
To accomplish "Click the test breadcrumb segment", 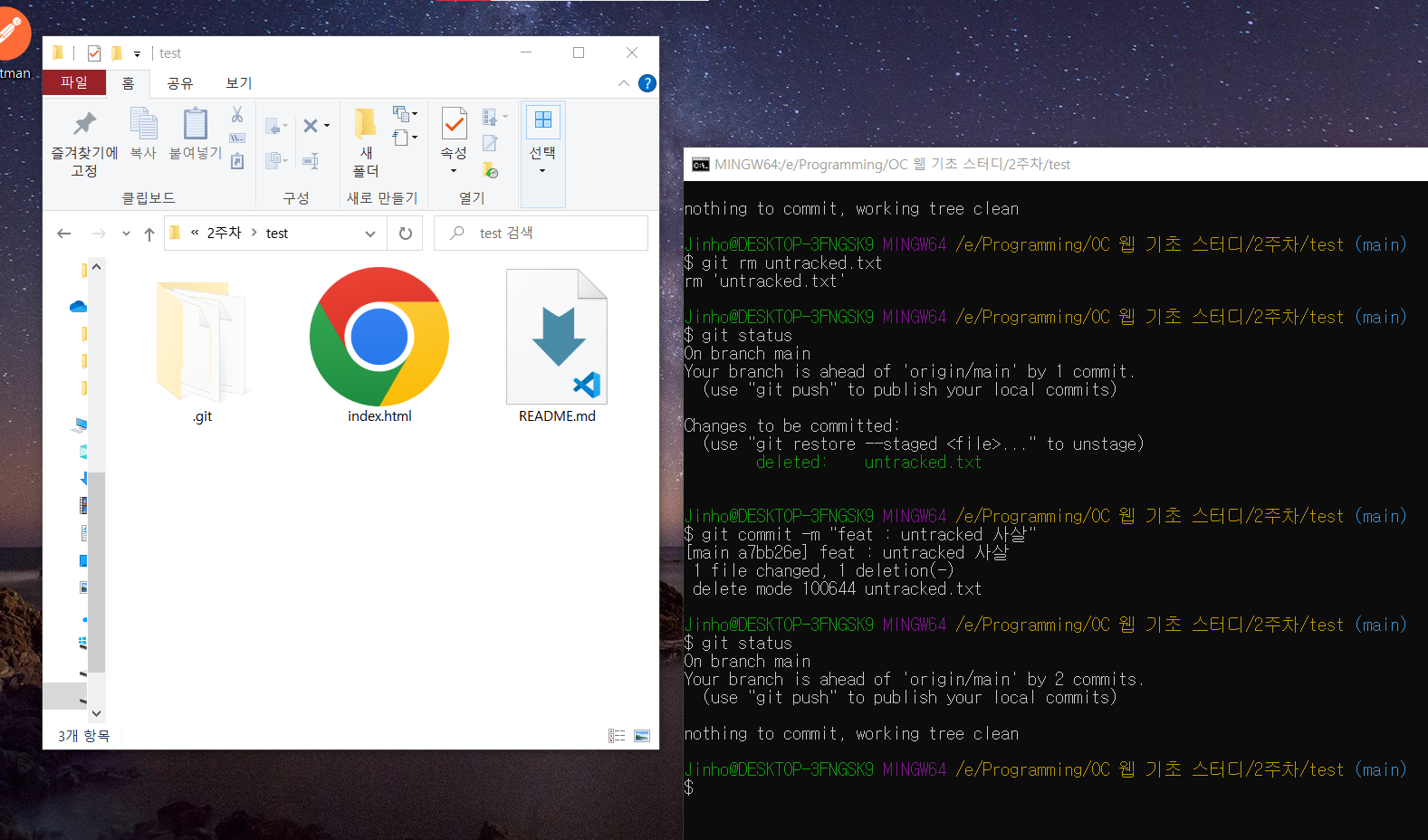I will [x=277, y=234].
